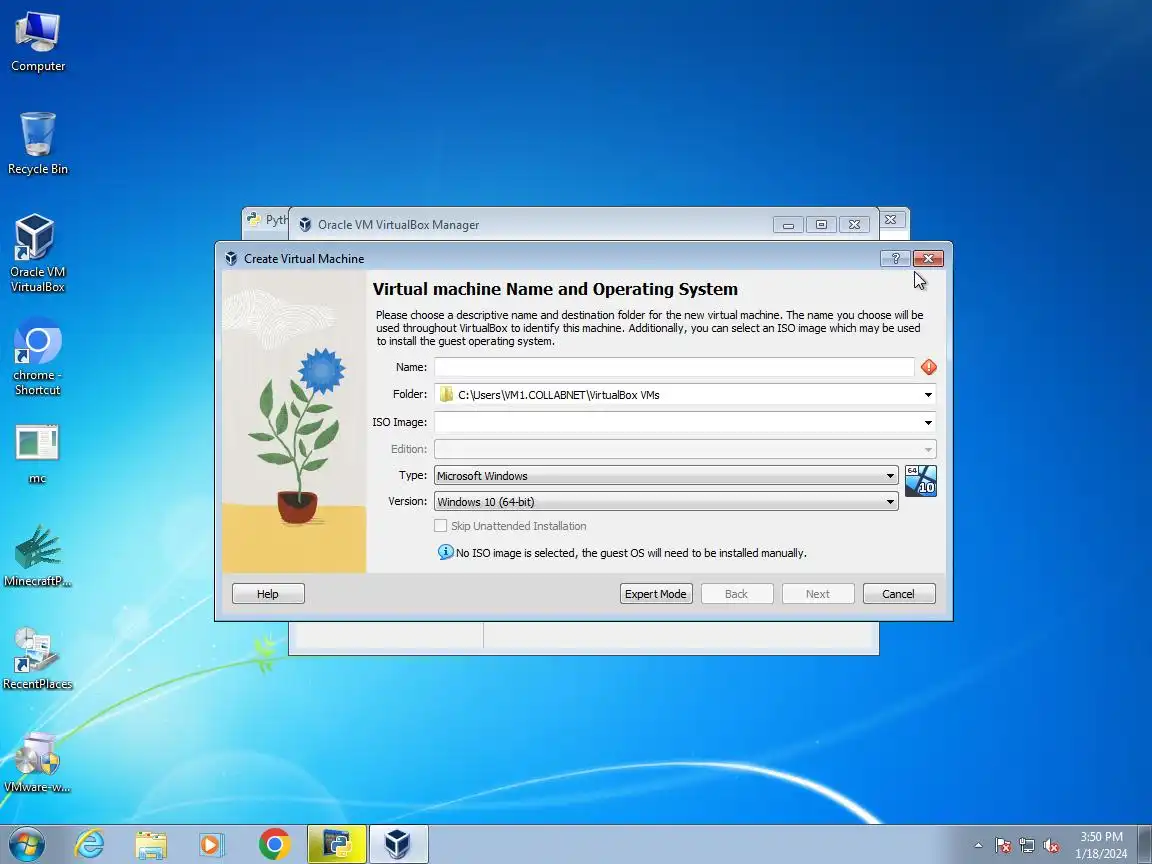Close the Python window behind VirtualBox Manager
Viewport: 1152px width, 864px height.
pyautogui.click(x=890, y=220)
